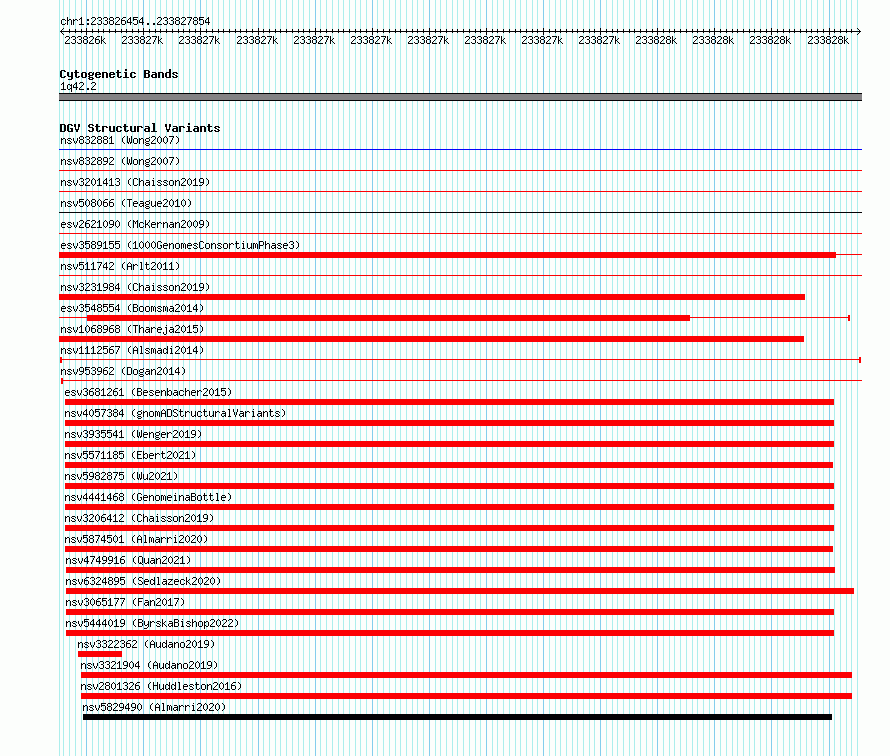Click nsv5874501 (Almarri2020) variant label
The width and height of the screenshot is (890, 756).
(136, 539)
